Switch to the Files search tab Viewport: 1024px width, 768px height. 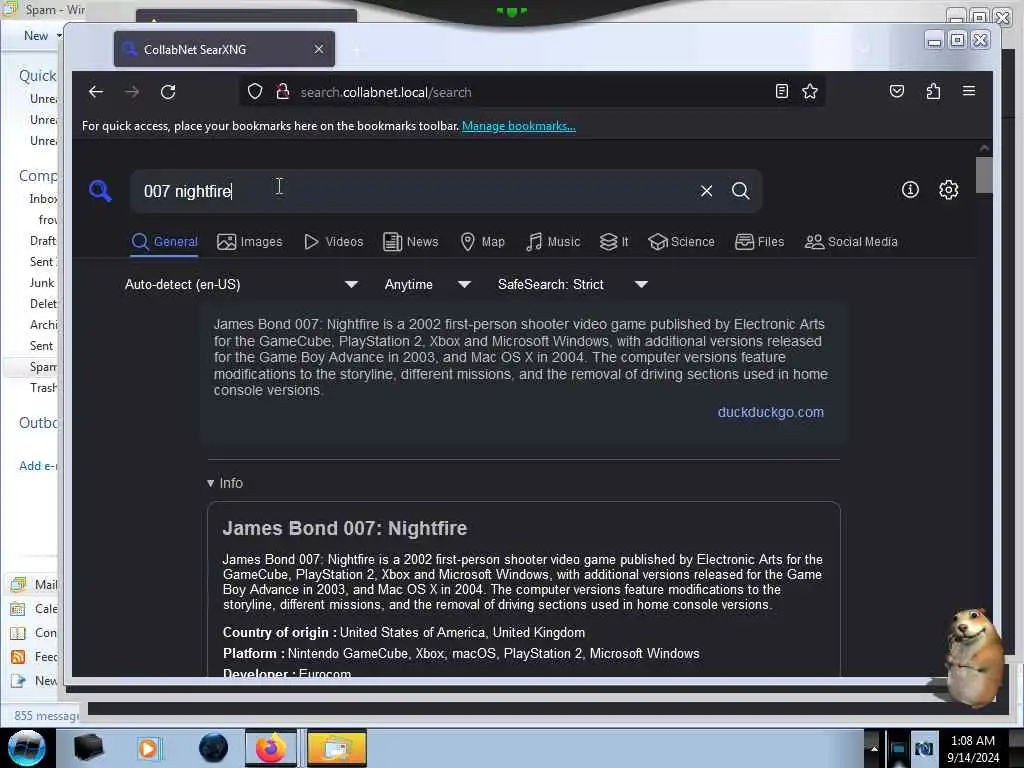[759, 242]
